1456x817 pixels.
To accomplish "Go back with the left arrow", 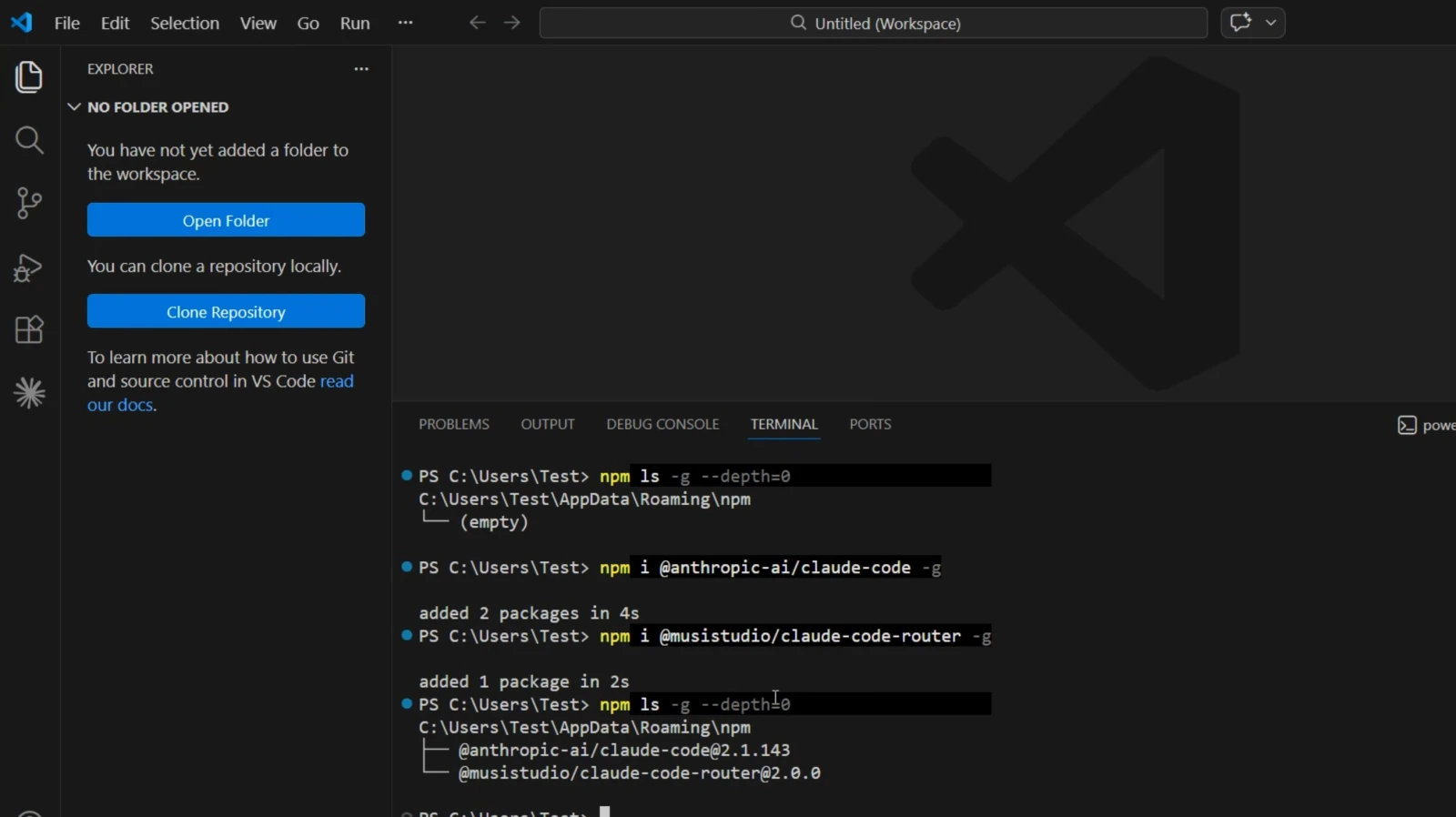I will [477, 23].
